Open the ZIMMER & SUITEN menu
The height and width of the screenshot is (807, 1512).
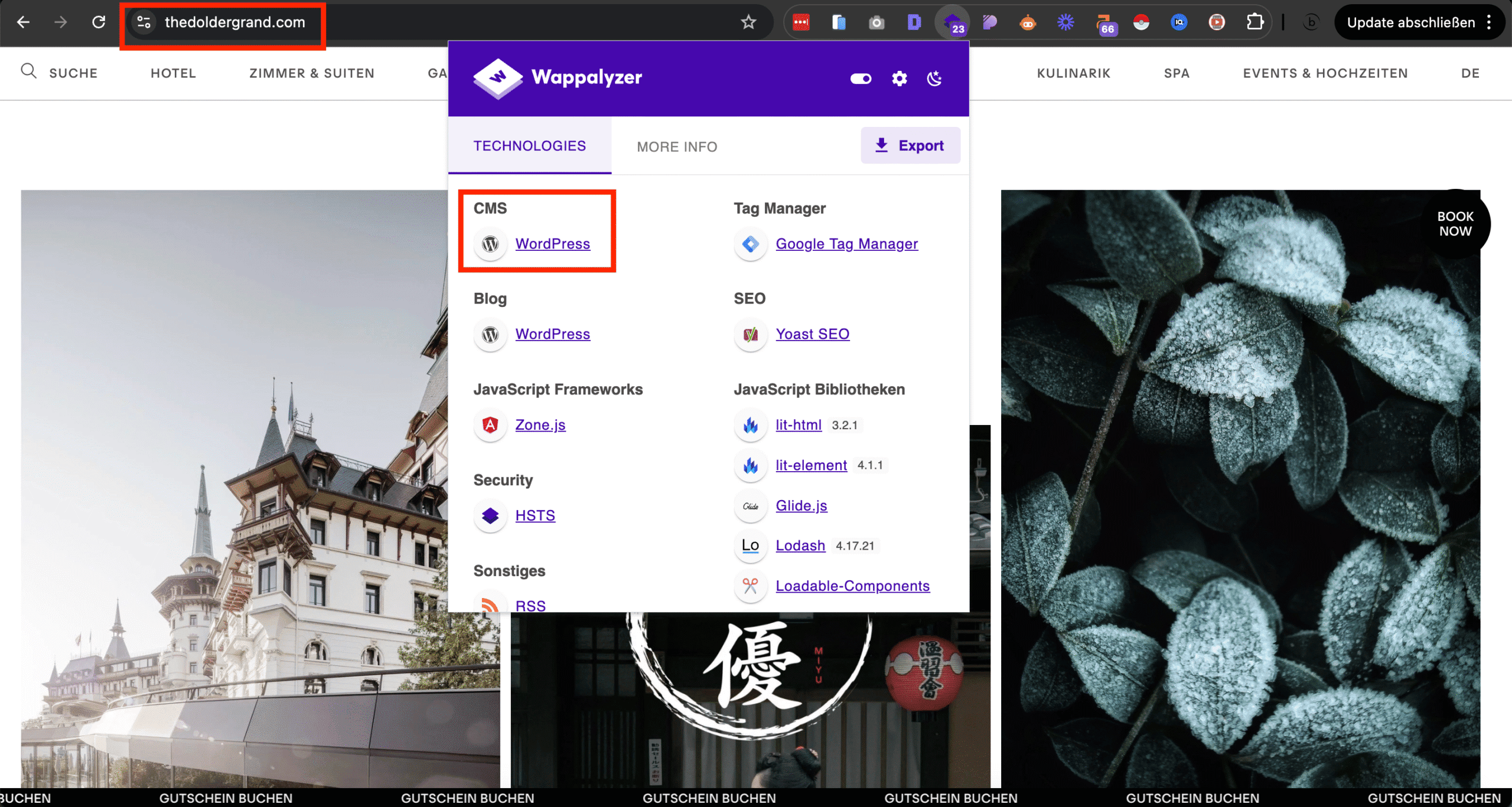pyautogui.click(x=312, y=73)
